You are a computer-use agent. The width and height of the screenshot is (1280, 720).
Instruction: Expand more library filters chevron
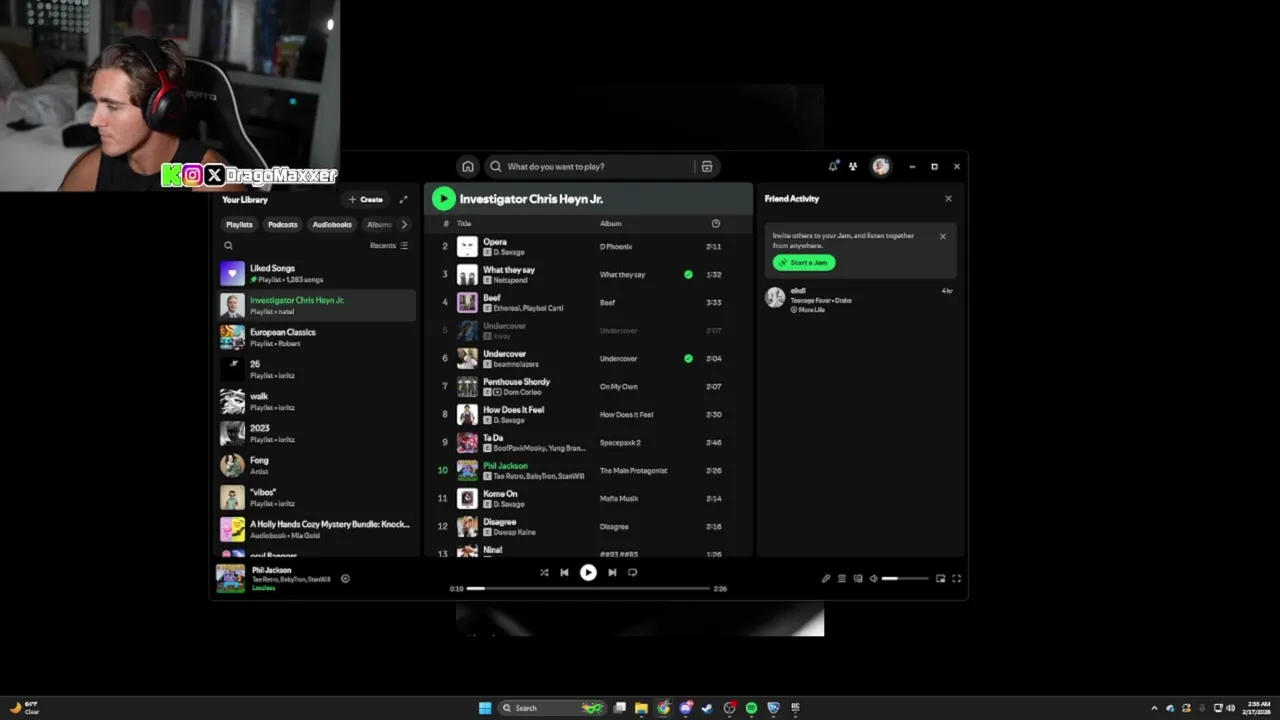[404, 224]
